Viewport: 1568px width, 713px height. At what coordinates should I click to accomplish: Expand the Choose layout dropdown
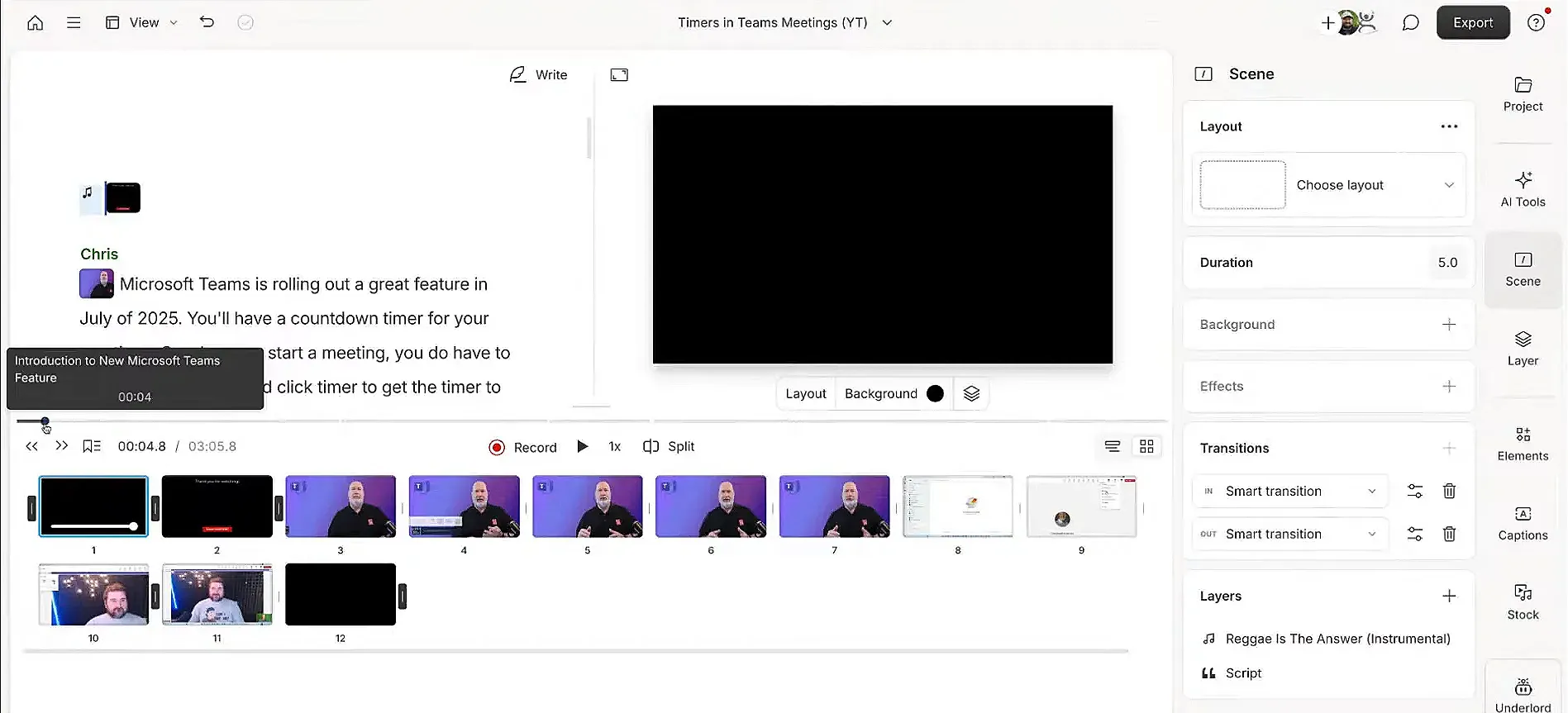click(x=1329, y=185)
